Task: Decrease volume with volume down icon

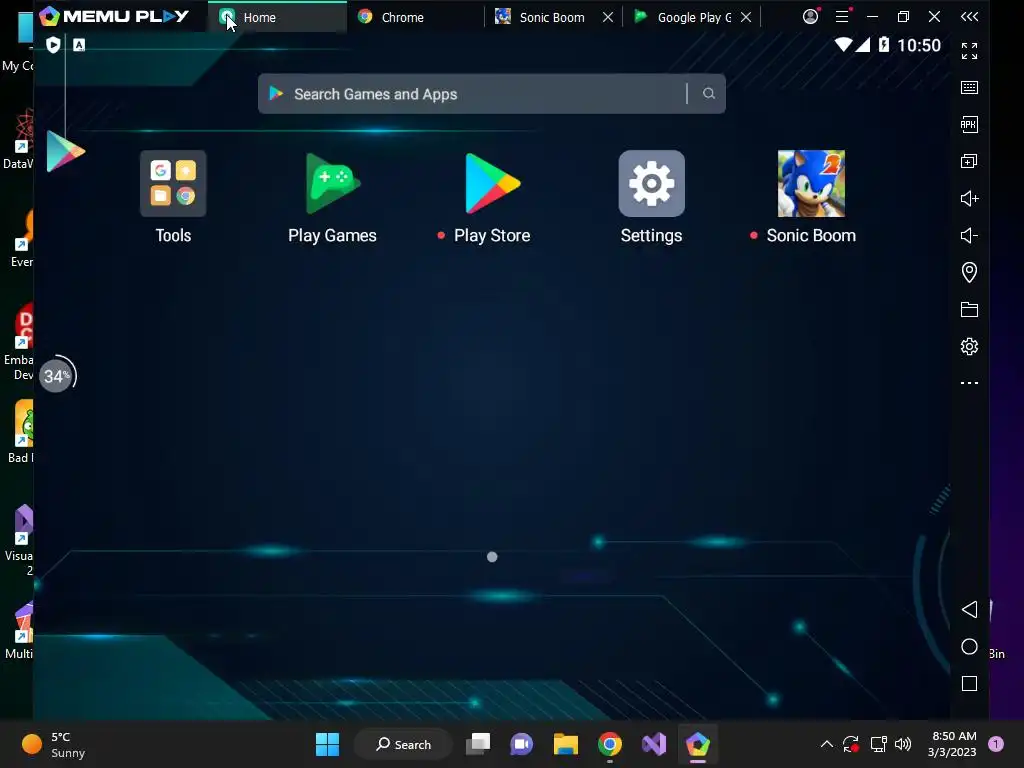Action: [x=969, y=235]
